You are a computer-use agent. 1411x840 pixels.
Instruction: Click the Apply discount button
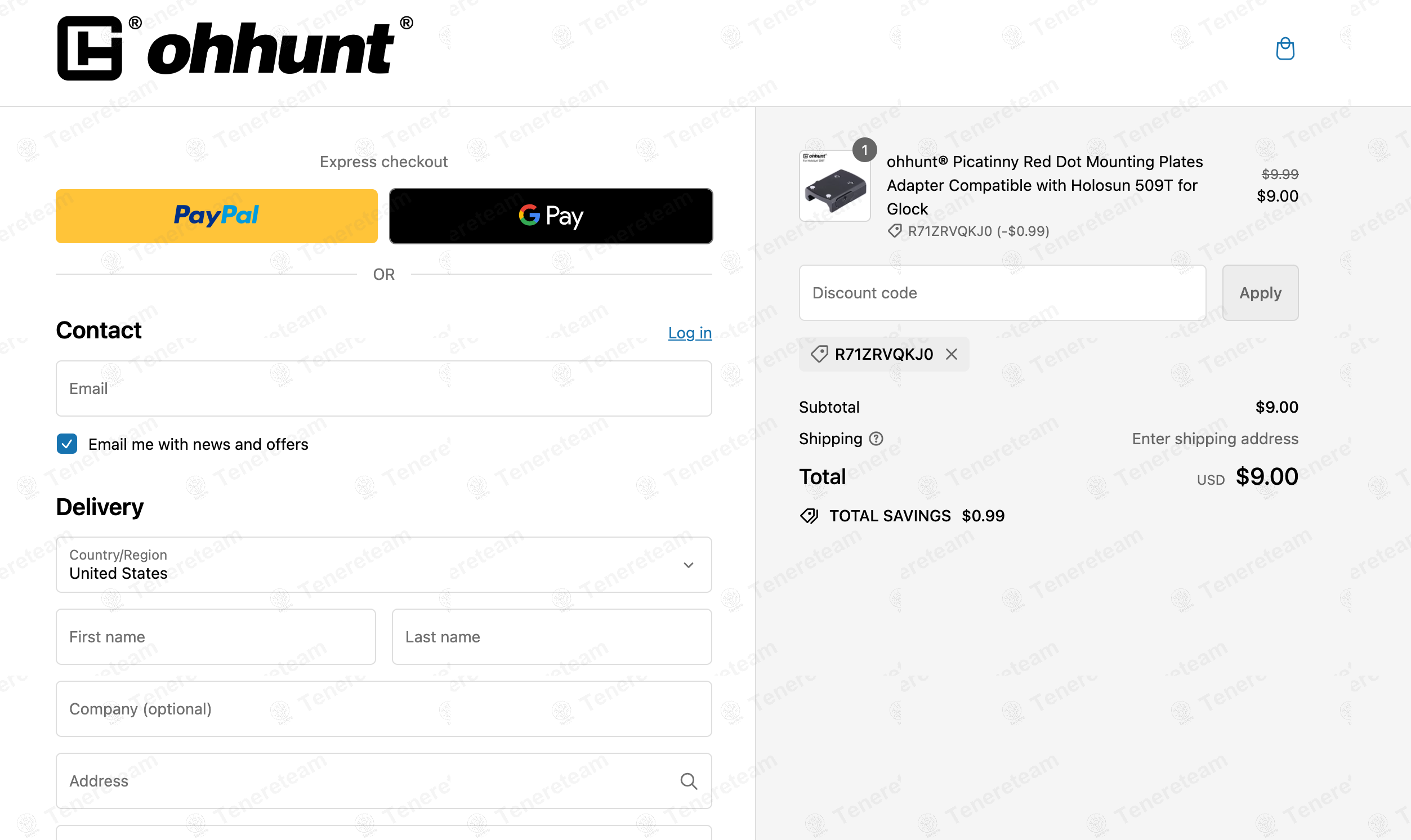pos(1260,293)
